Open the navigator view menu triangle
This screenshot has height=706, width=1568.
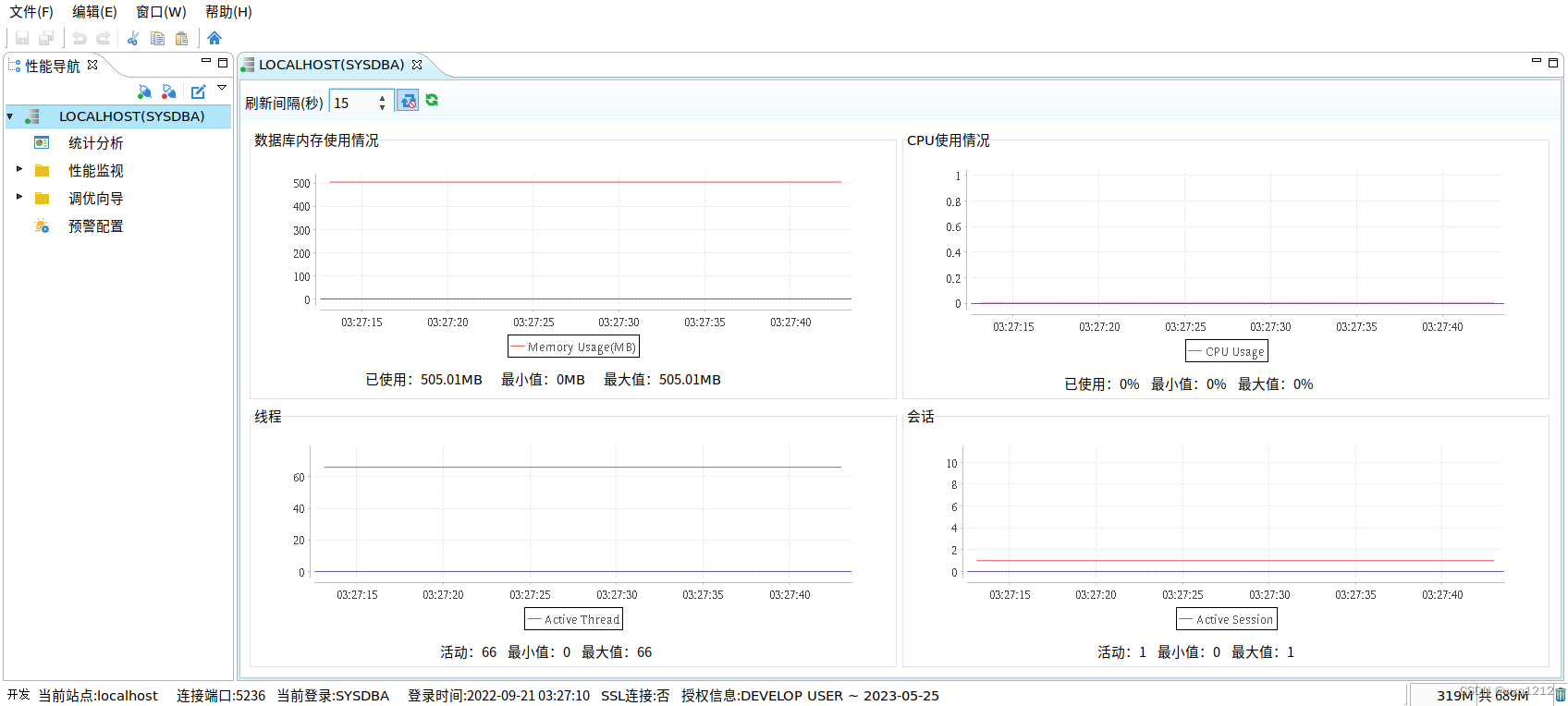(222, 88)
